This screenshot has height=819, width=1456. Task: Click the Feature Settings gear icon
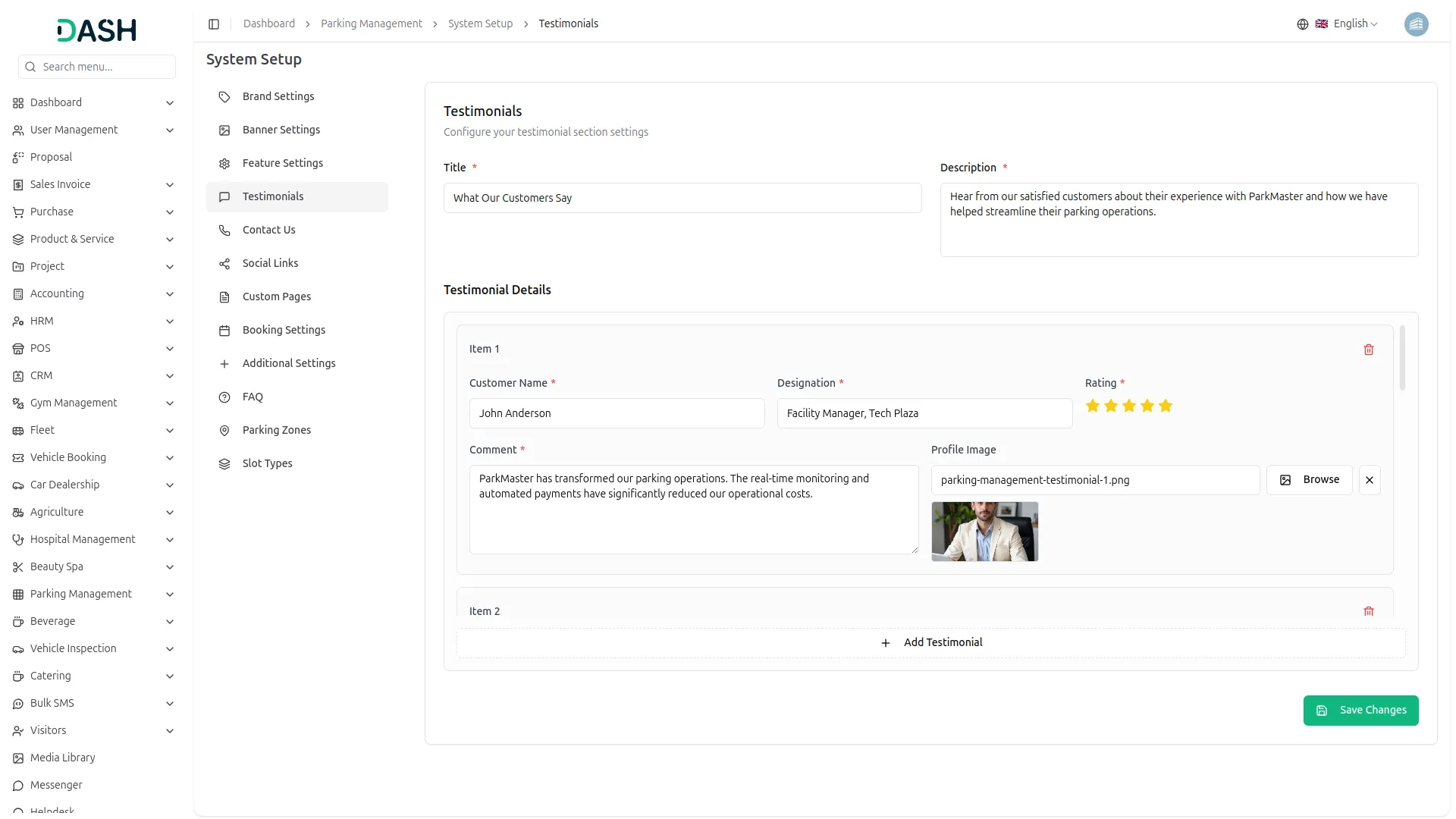[224, 164]
